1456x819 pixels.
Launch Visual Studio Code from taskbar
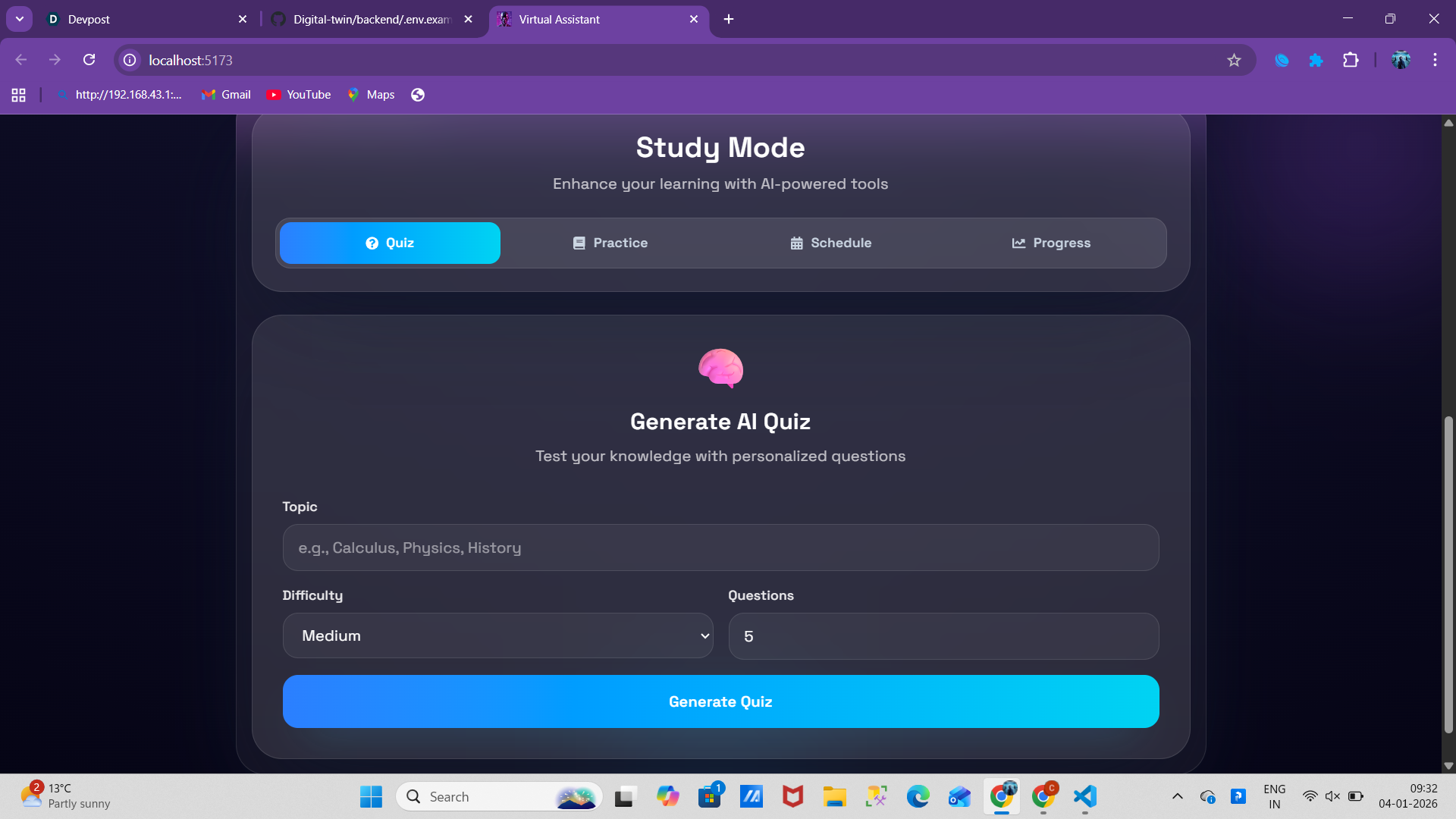click(x=1085, y=796)
